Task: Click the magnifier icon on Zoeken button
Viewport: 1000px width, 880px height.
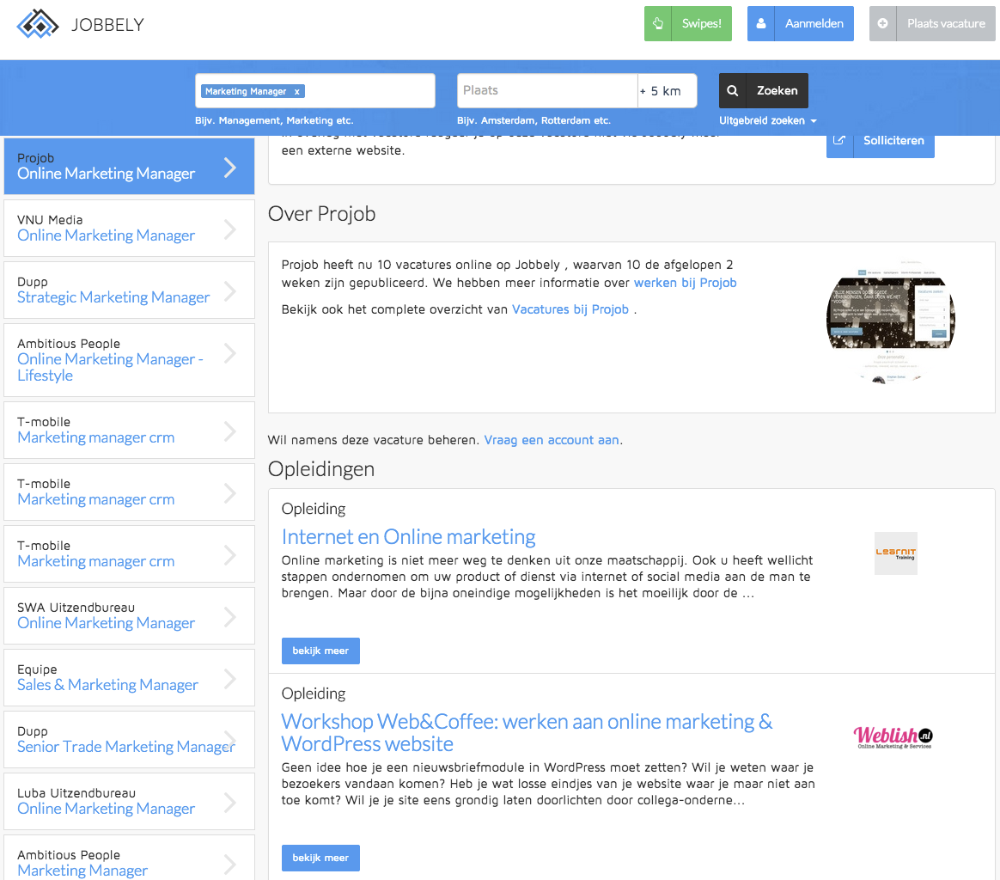Action: (733, 91)
